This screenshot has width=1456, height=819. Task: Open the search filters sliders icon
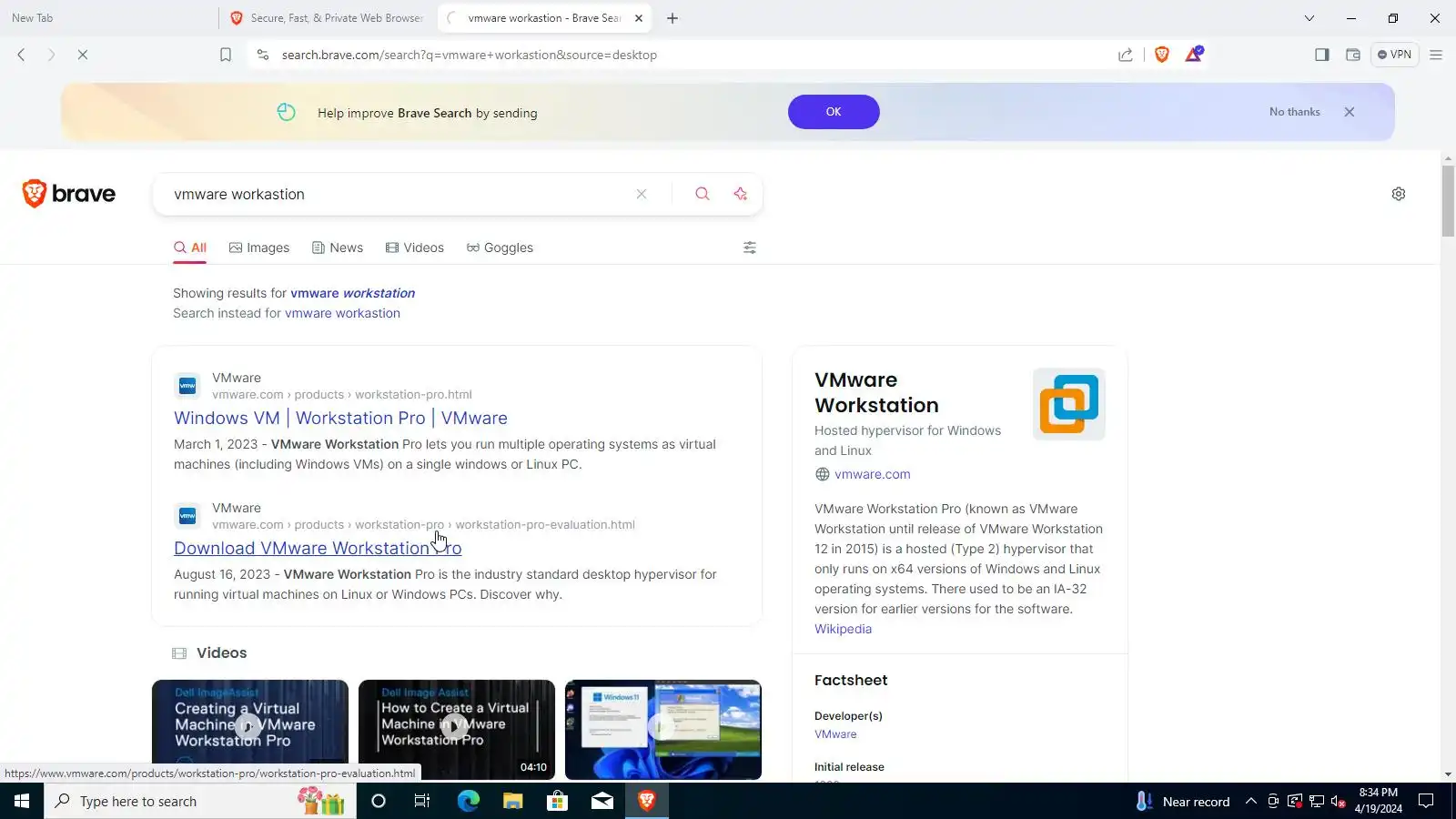750,248
